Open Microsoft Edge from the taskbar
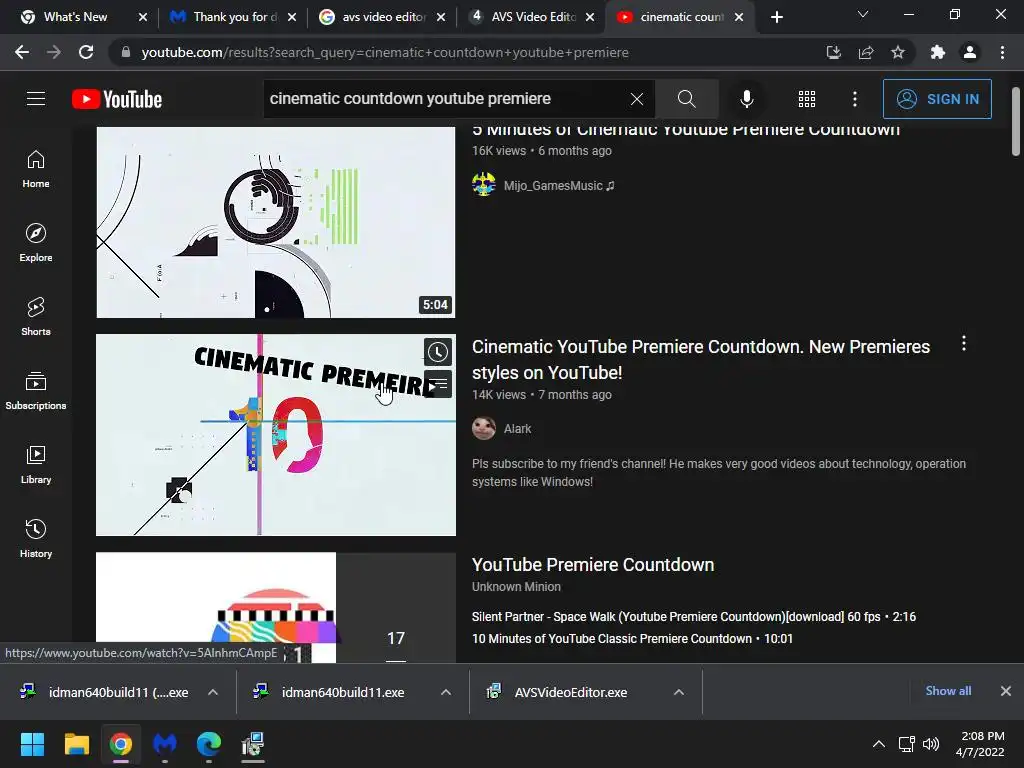This screenshot has width=1024, height=768. [209, 744]
